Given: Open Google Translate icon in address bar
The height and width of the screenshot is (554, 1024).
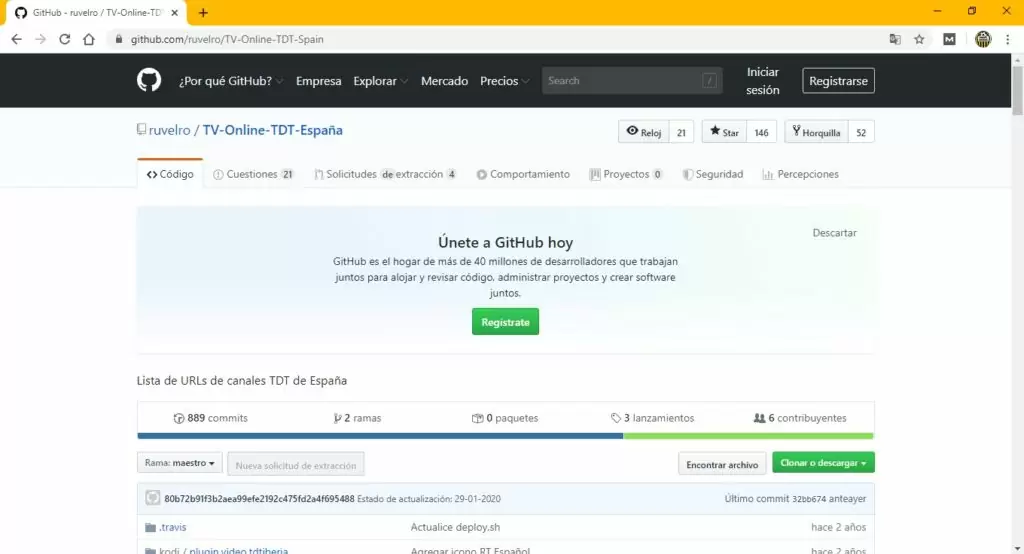Looking at the screenshot, I should pyautogui.click(x=895, y=39).
